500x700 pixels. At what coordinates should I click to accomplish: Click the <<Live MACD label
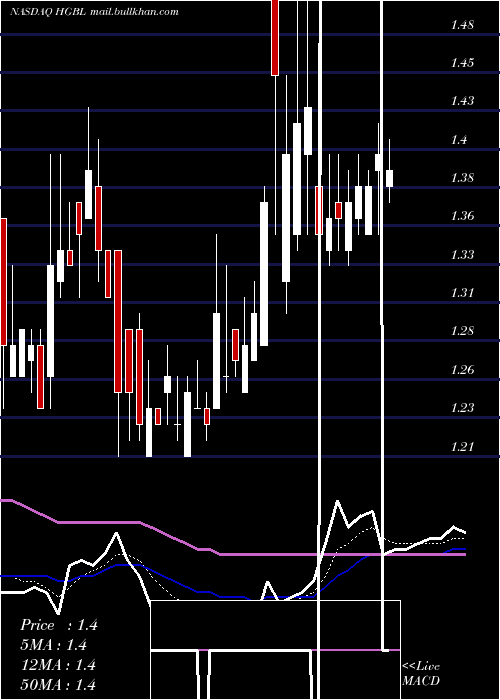click(x=421, y=673)
